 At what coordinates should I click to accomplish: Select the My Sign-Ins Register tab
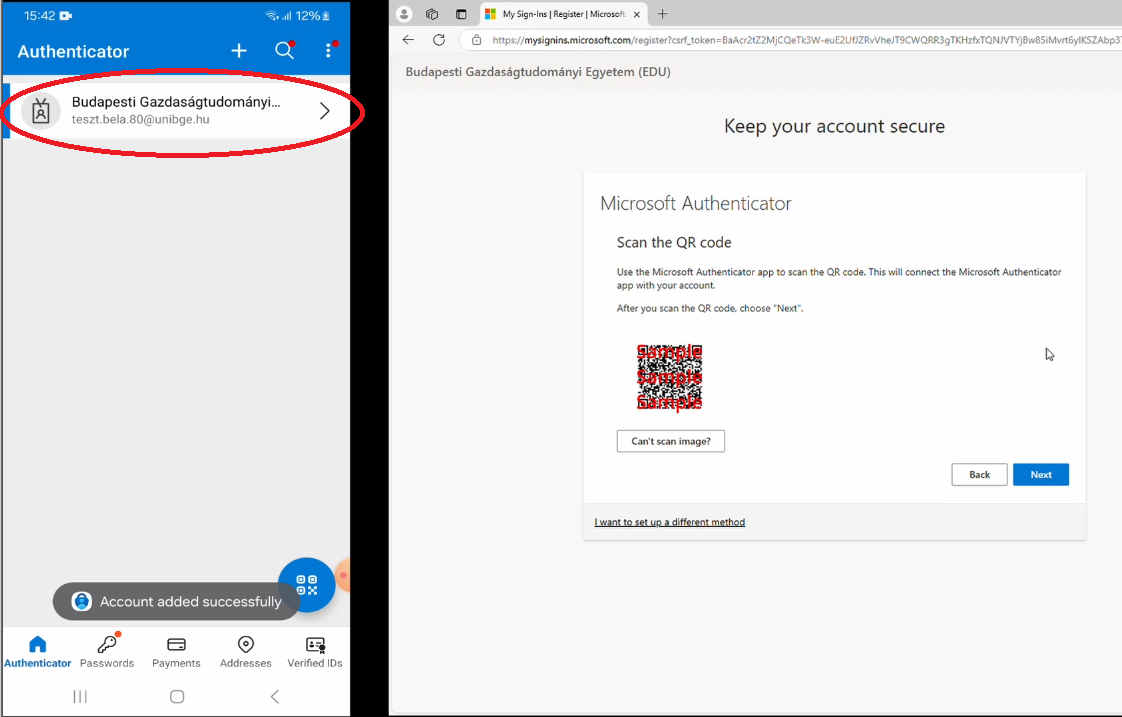[x=564, y=14]
